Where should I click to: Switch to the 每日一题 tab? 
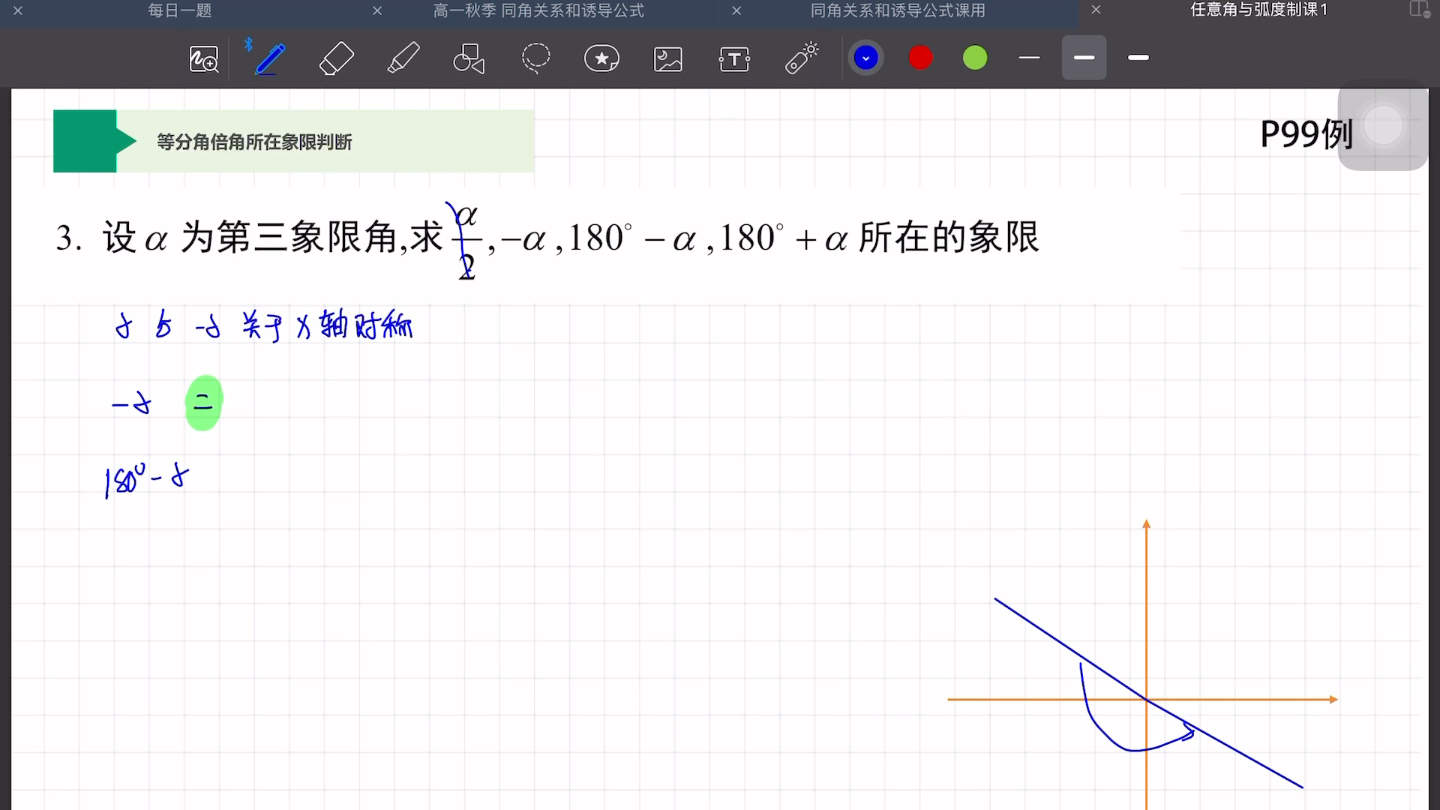coord(180,11)
